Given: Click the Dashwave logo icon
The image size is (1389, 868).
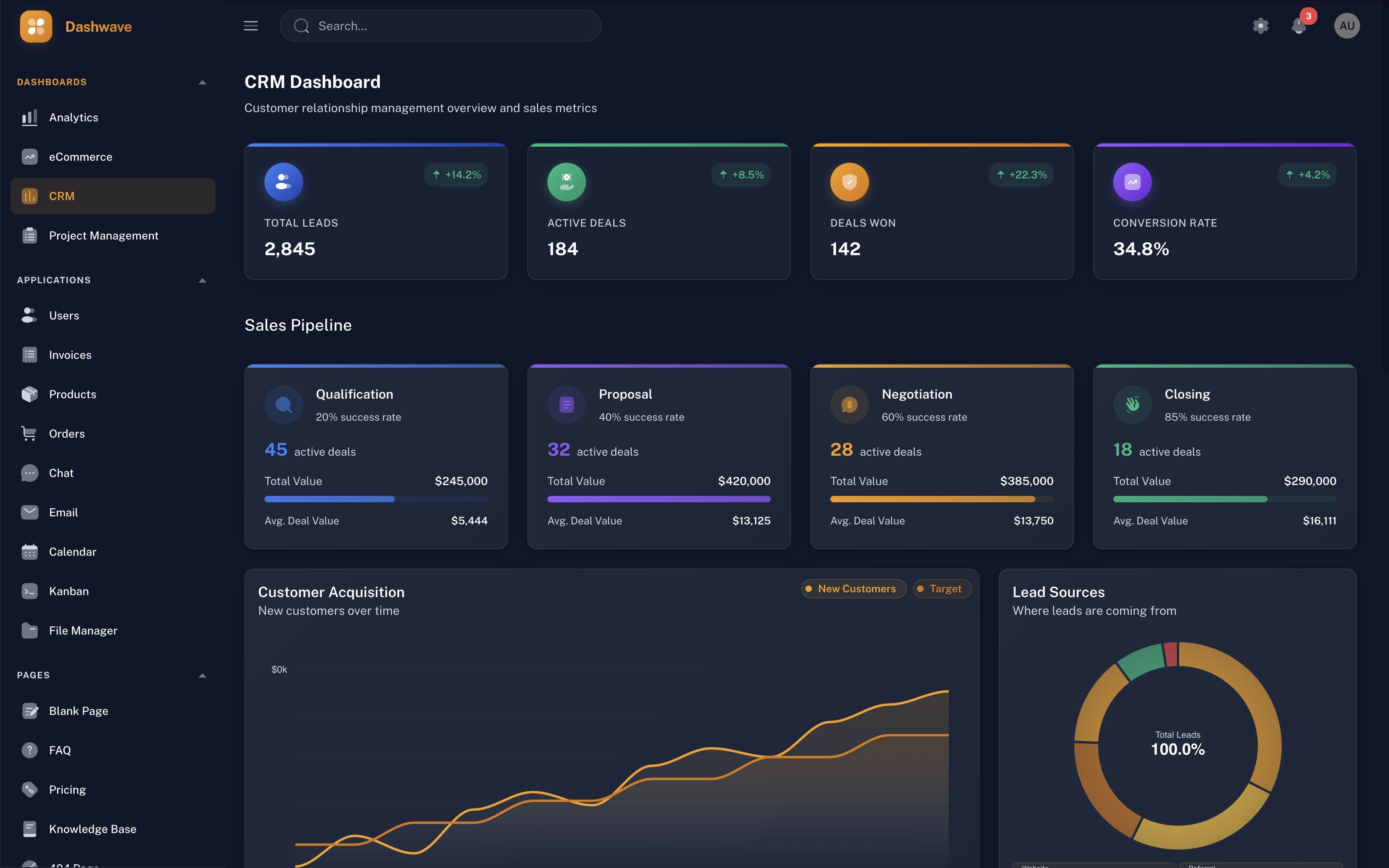Looking at the screenshot, I should (36, 27).
